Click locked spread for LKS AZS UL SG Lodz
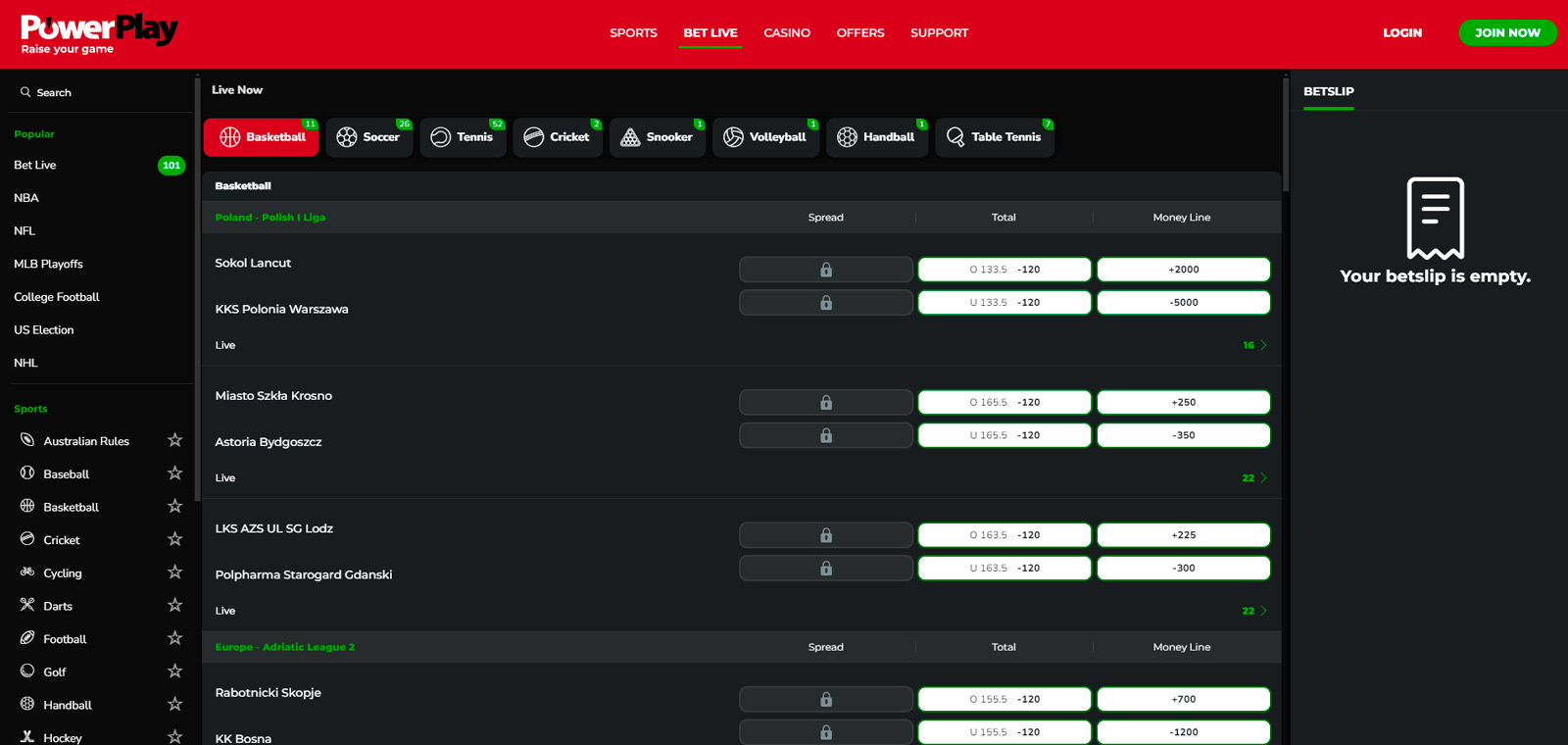Screen dimensions: 1568x745 click(826, 535)
